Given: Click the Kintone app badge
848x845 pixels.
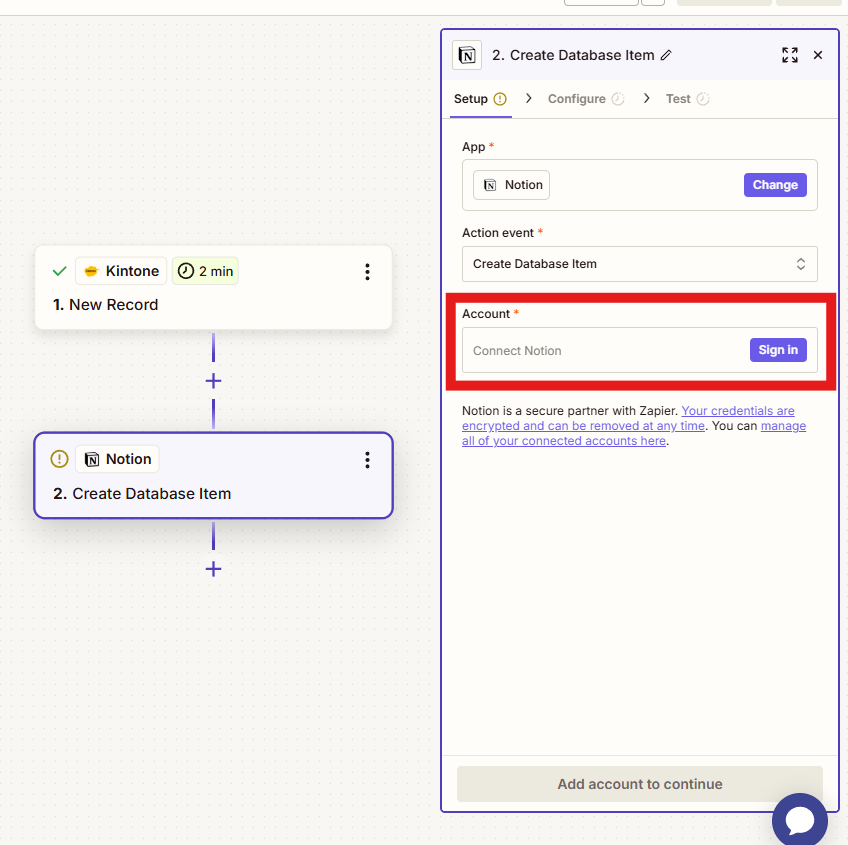Looking at the screenshot, I should [121, 271].
